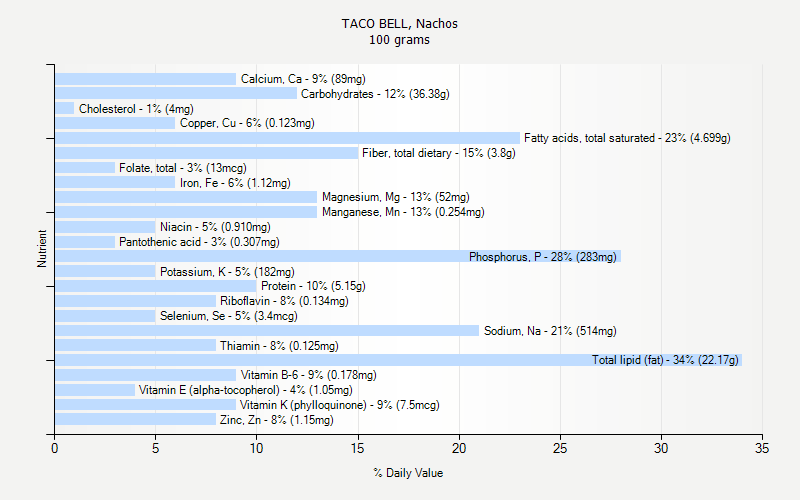Image resolution: width=800 pixels, height=500 pixels.
Task: Click the Nutrient y-axis title
Action: [x=42, y=249]
